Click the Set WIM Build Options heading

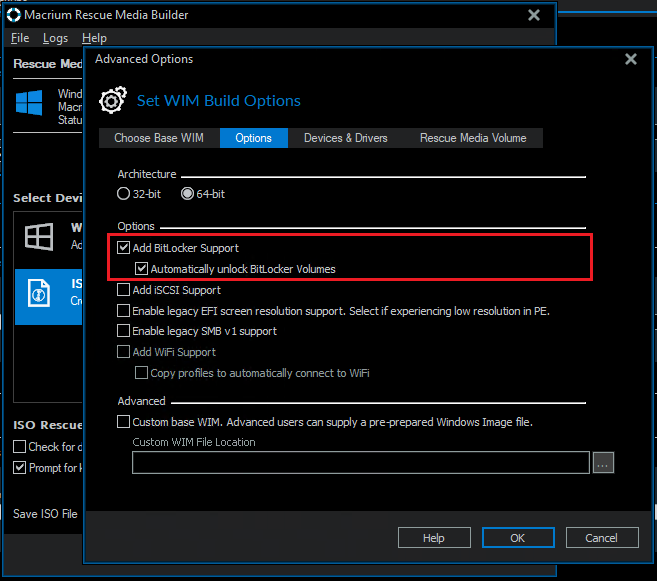219,101
